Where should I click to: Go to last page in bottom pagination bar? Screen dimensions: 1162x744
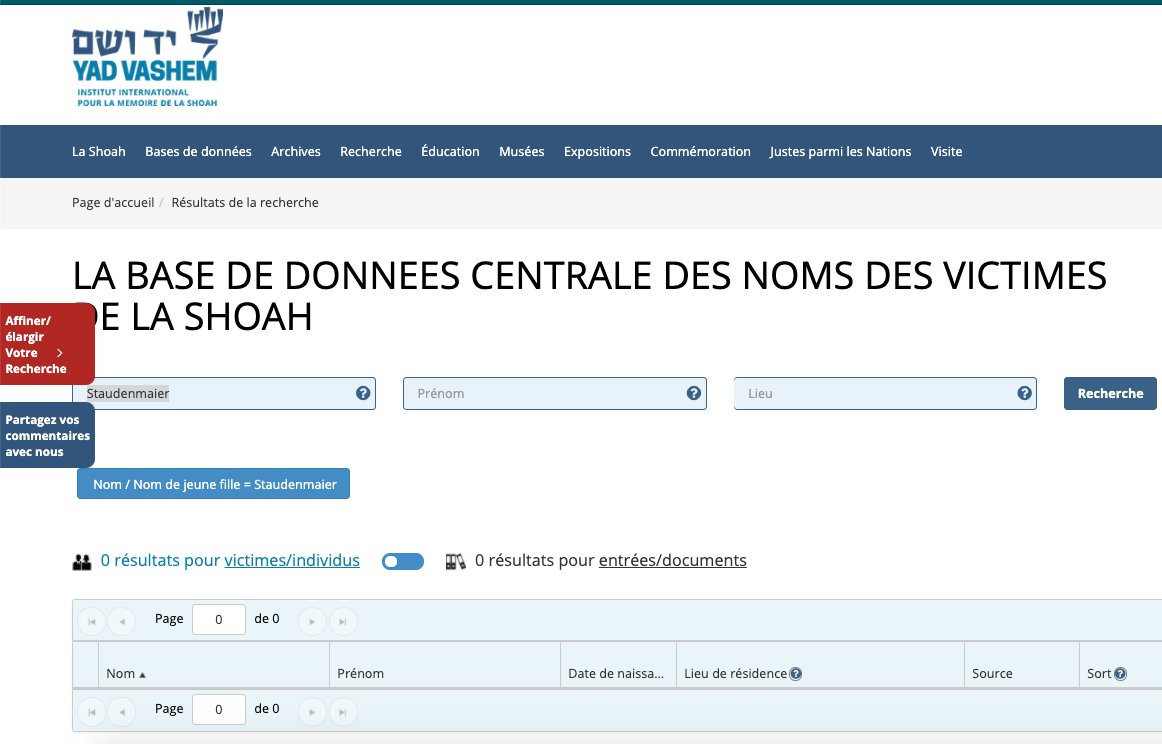[x=343, y=711]
